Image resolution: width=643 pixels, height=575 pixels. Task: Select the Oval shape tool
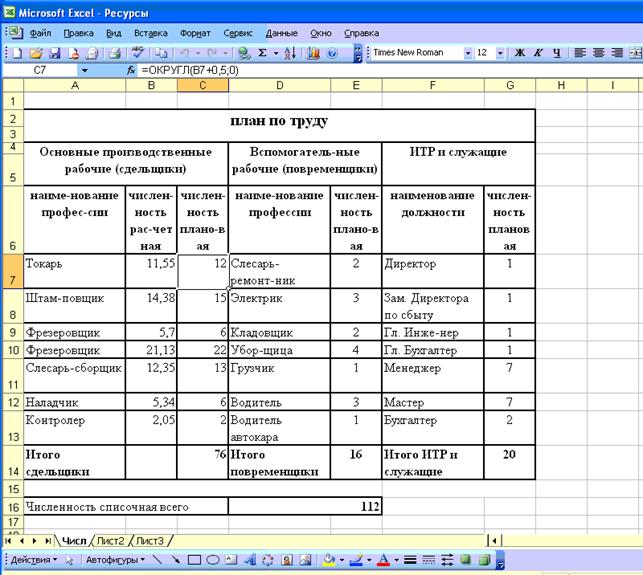point(213,559)
